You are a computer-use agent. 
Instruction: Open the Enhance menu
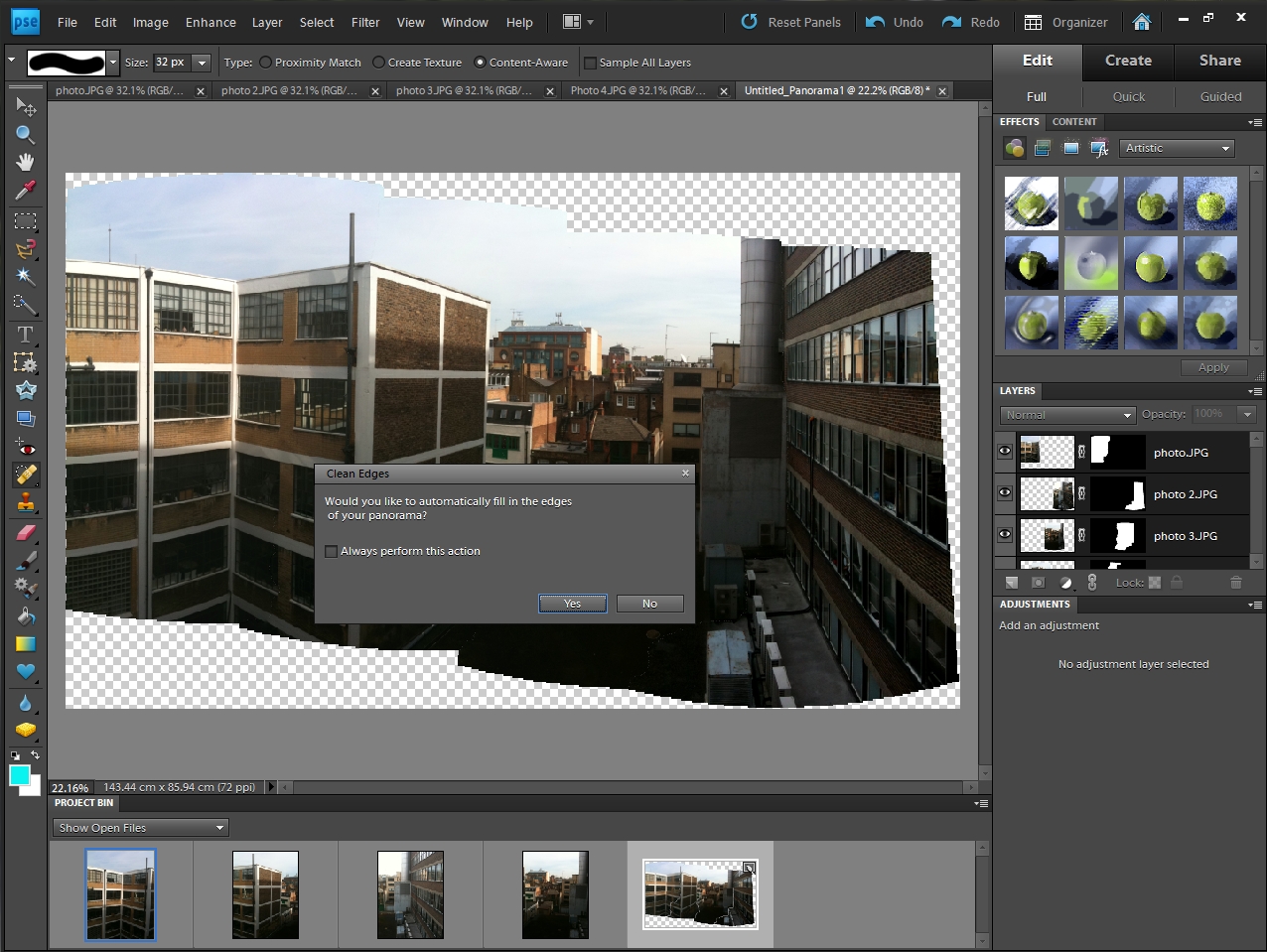[211, 22]
